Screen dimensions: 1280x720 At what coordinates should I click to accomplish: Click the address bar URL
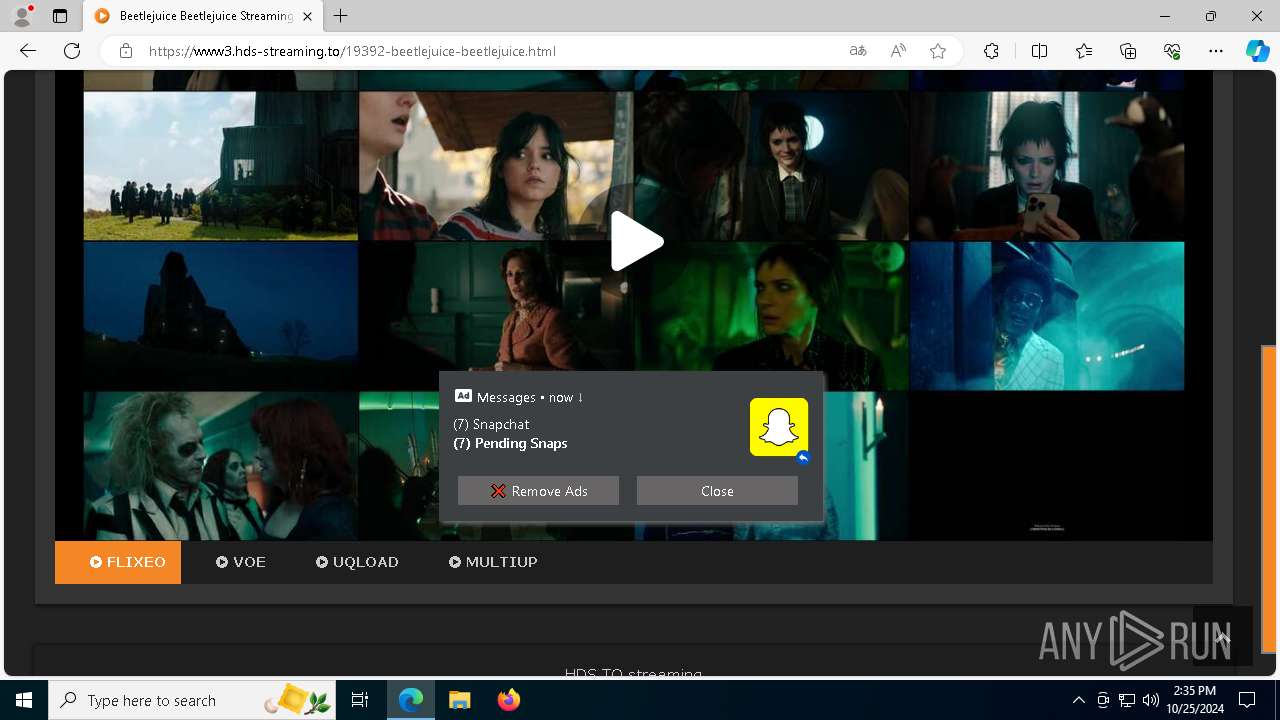(x=352, y=51)
